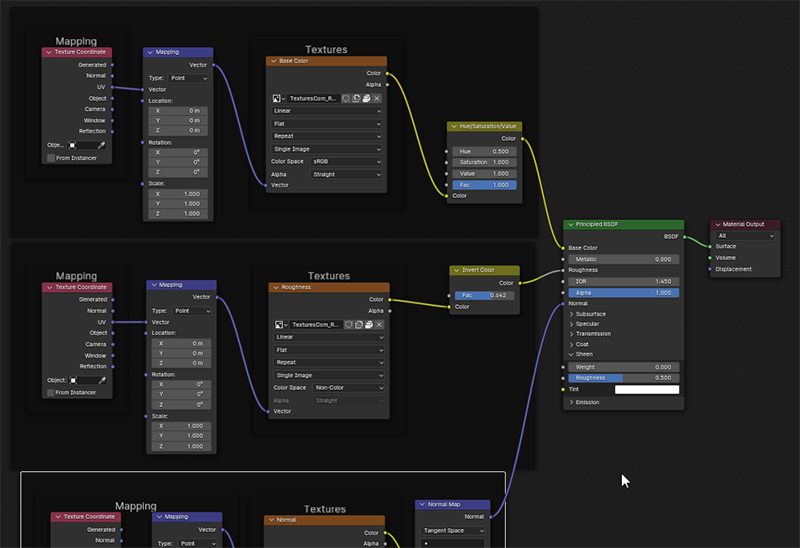The width and height of the screenshot is (800, 548).
Task: Open the Color Space sRGB dropdown
Action: click(345, 161)
